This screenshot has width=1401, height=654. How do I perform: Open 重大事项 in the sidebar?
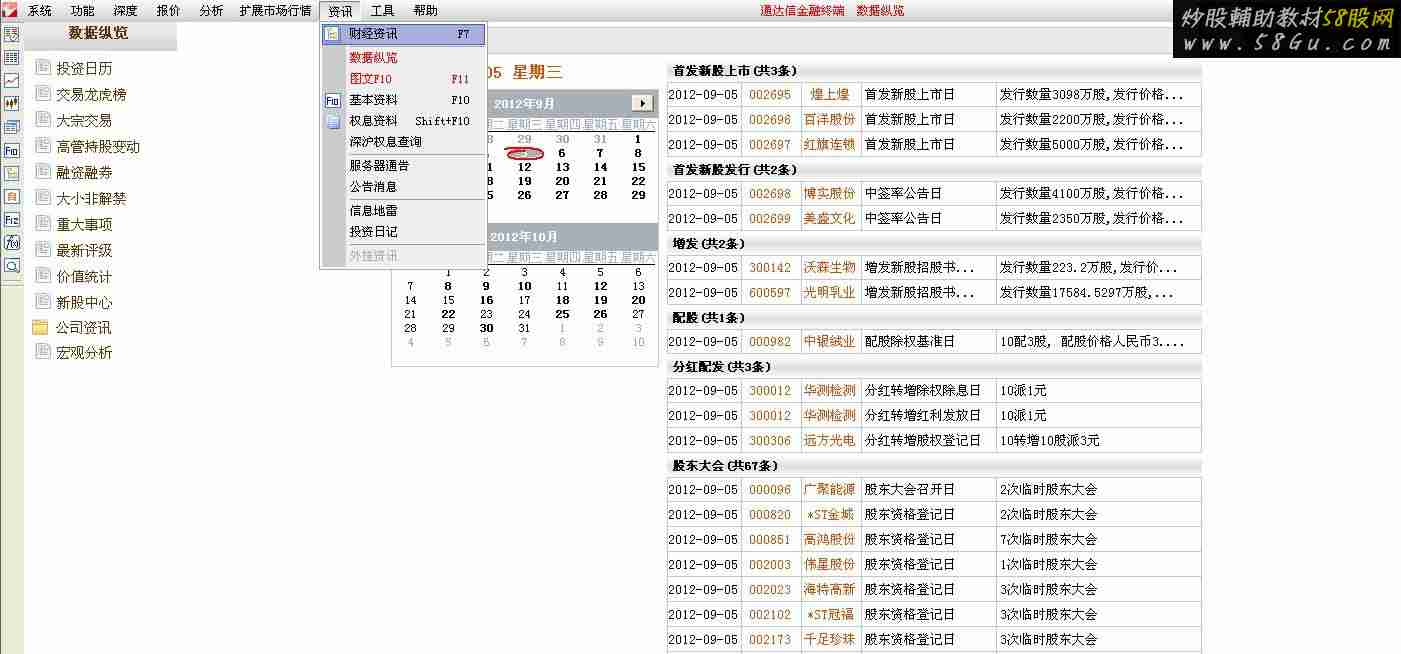coord(84,225)
